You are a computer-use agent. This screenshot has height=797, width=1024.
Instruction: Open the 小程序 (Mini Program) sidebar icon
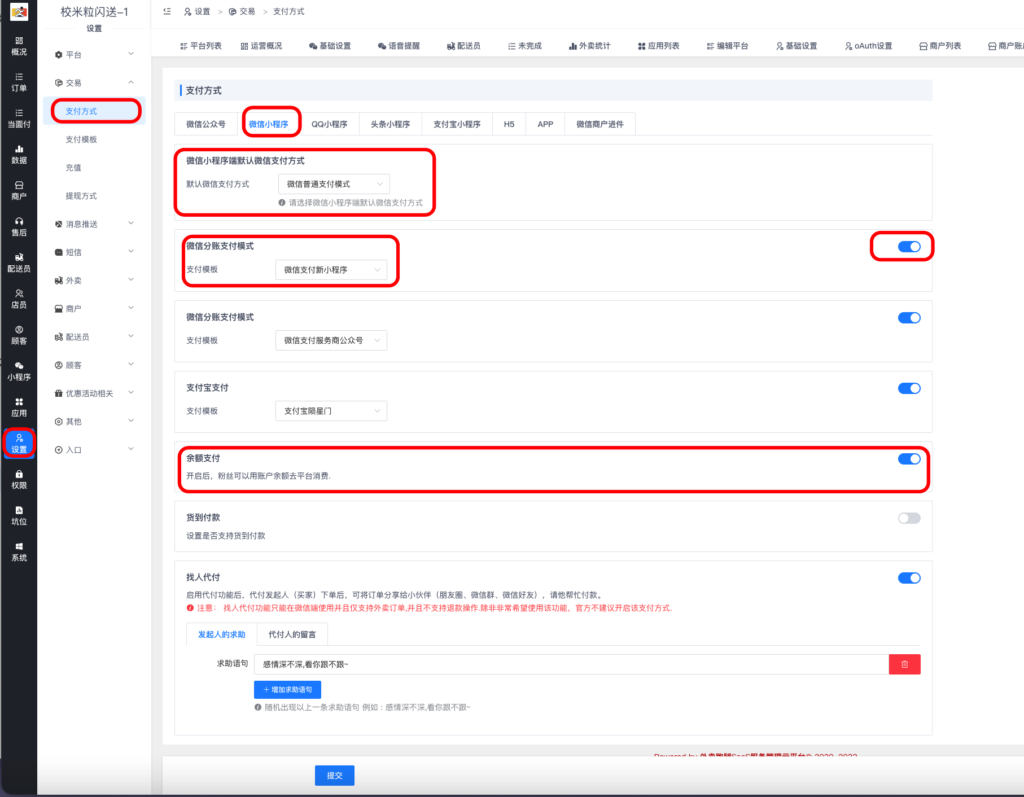(x=18, y=370)
